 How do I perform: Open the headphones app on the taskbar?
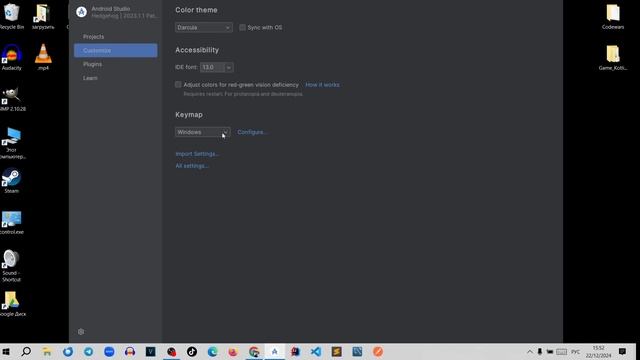click(x=130, y=351)
